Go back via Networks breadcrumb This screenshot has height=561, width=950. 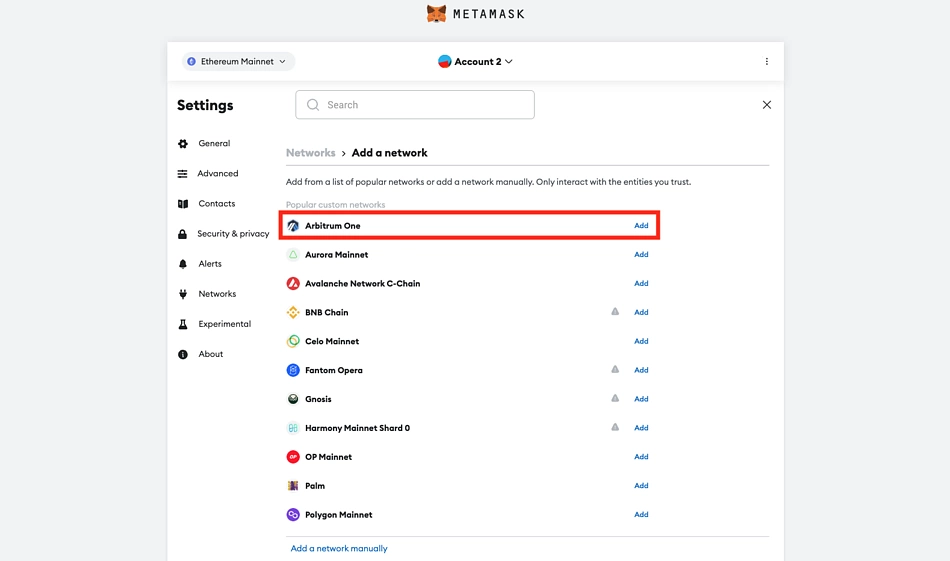[310, 153]
